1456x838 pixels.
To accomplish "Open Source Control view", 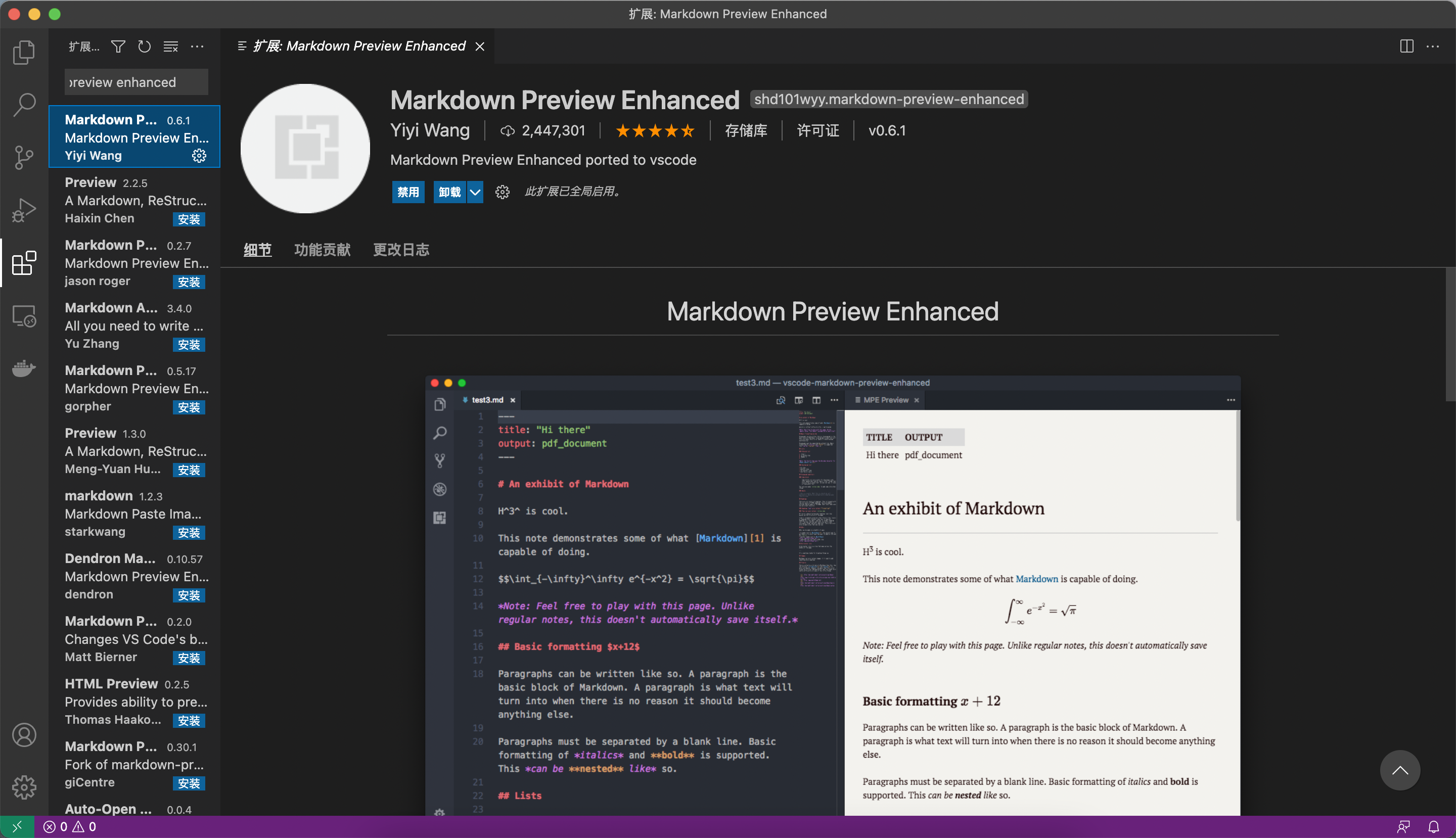I will pos(24,157).
